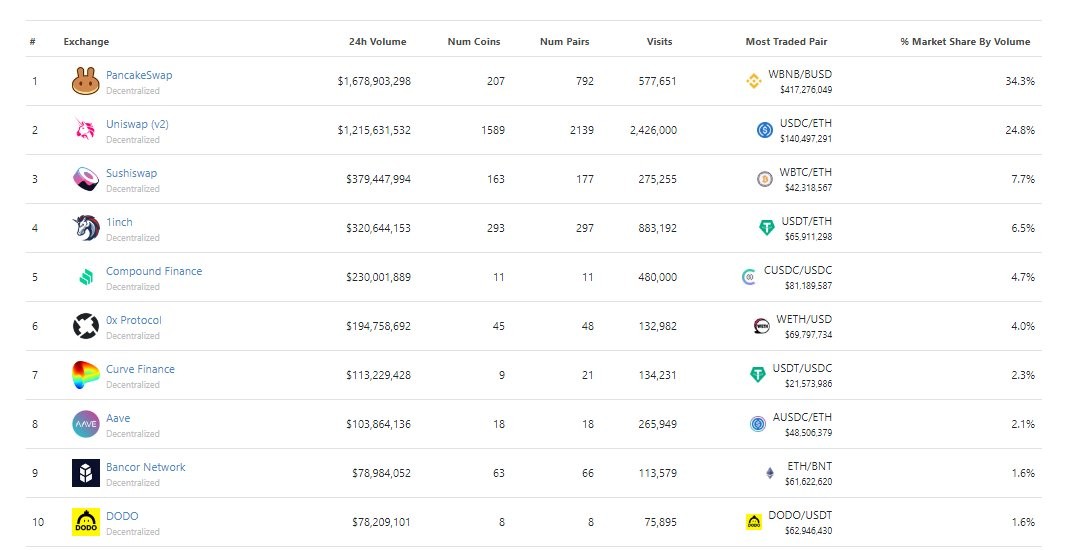Click the DODO/USDT pair icon
Image resolution: width=1085 pixels, height=550 pixels.
(x=754, y=522)
